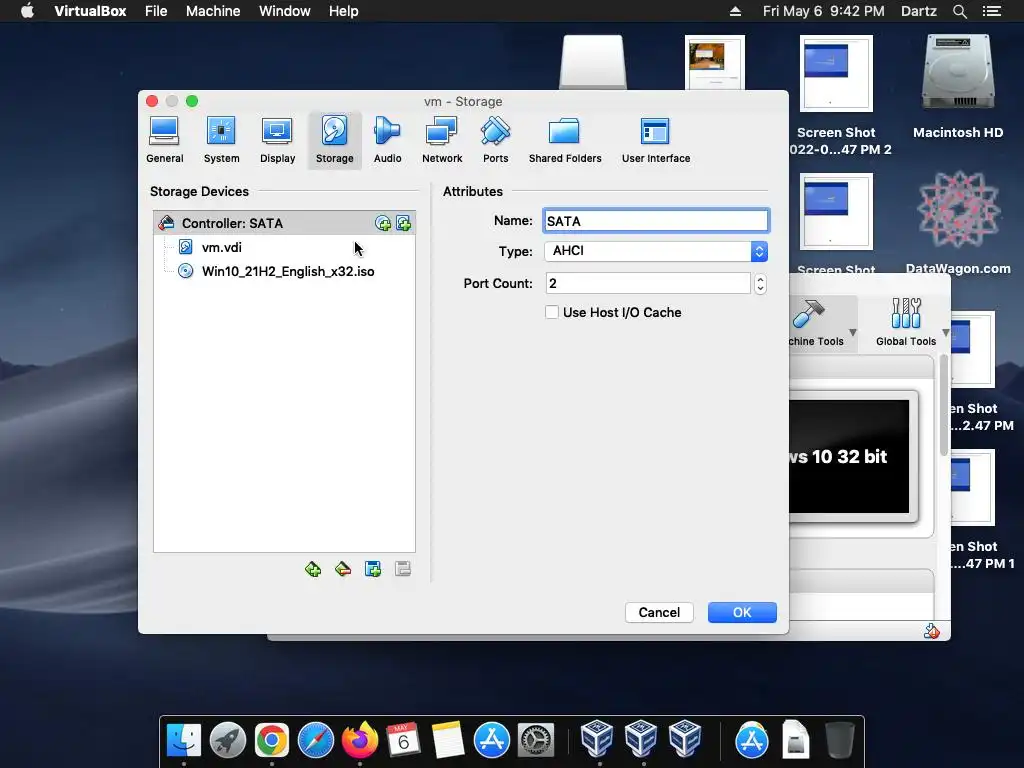
Task: Add optical drive to SATA controller
Action: click(x=383, y=223)
